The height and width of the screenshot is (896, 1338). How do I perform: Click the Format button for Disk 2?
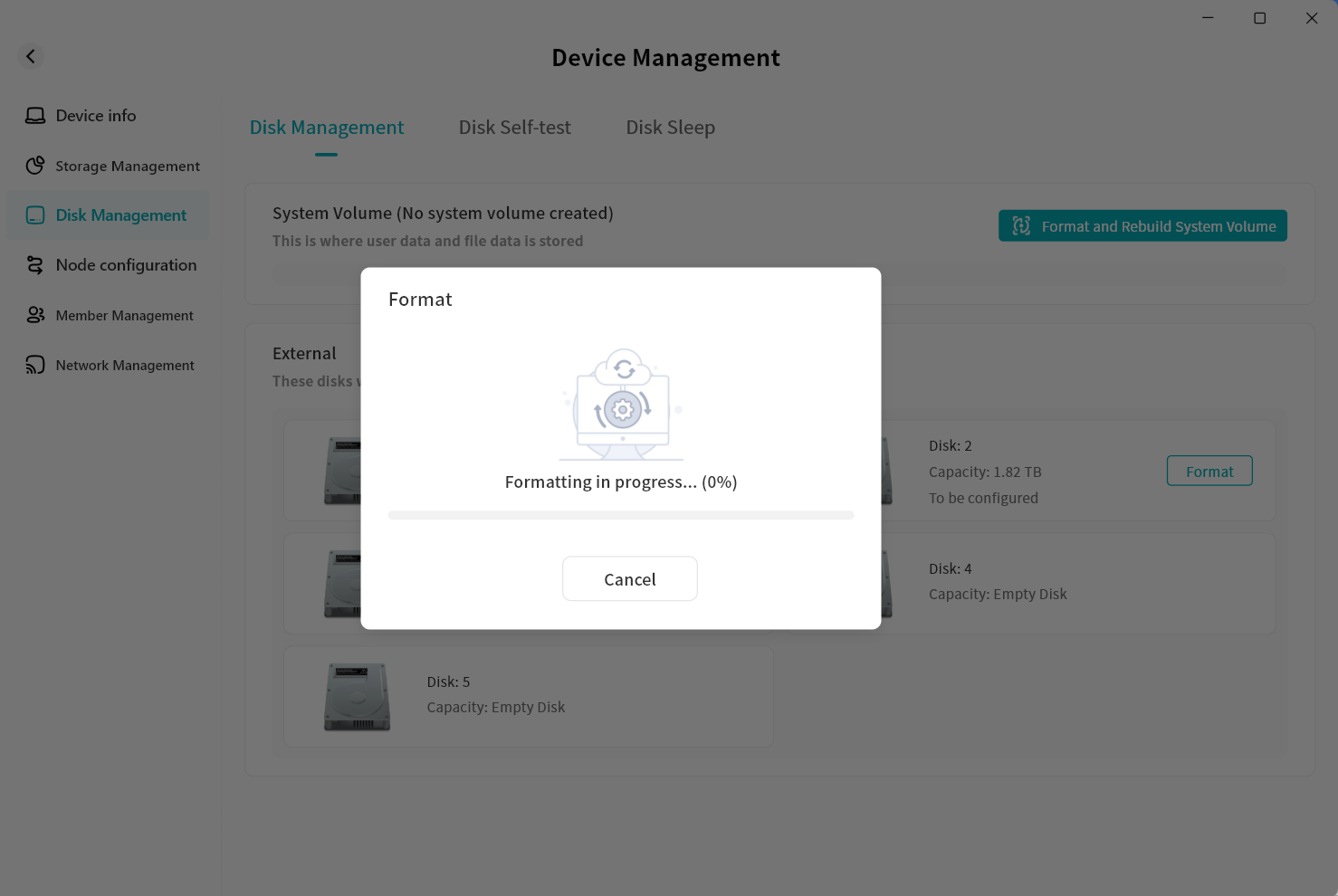[x=1209, y=472]
